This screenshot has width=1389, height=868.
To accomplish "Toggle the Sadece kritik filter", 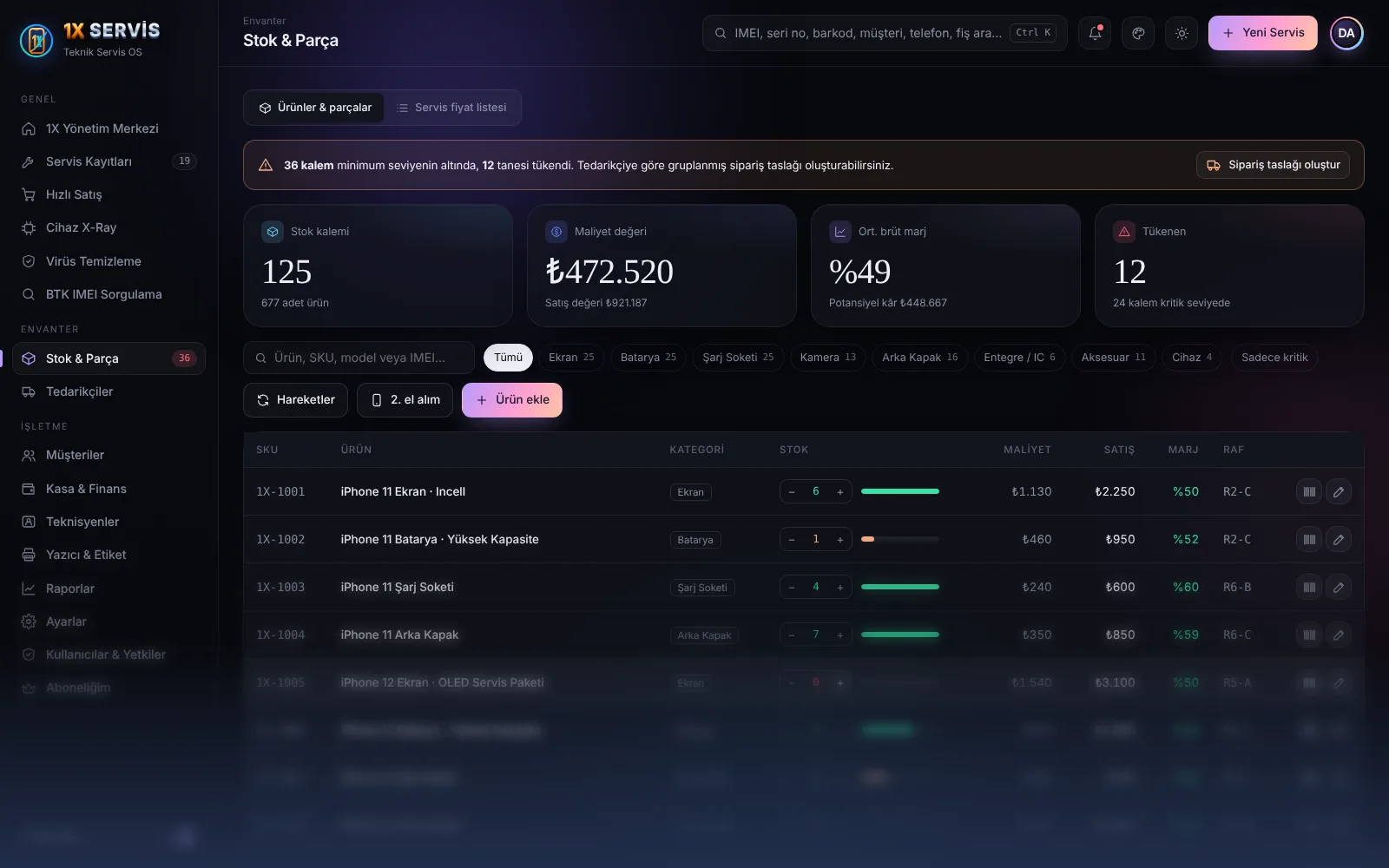I will click(1274, 358).
